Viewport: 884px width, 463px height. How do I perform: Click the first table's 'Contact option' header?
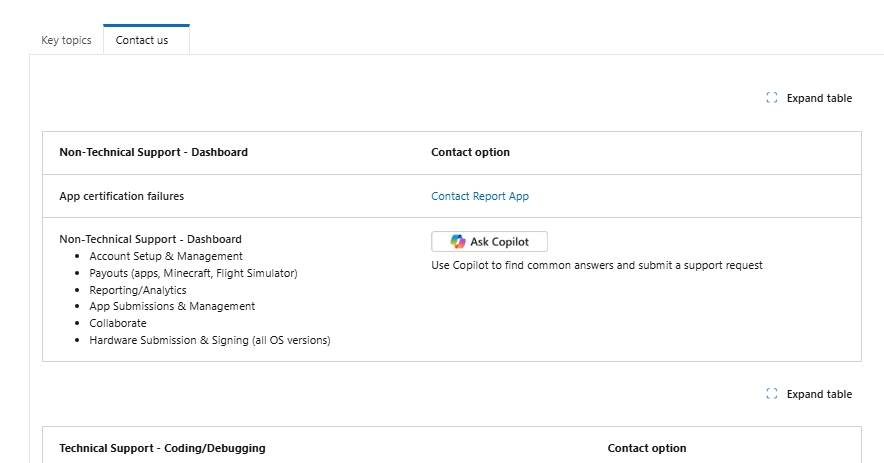coord(470,152)
